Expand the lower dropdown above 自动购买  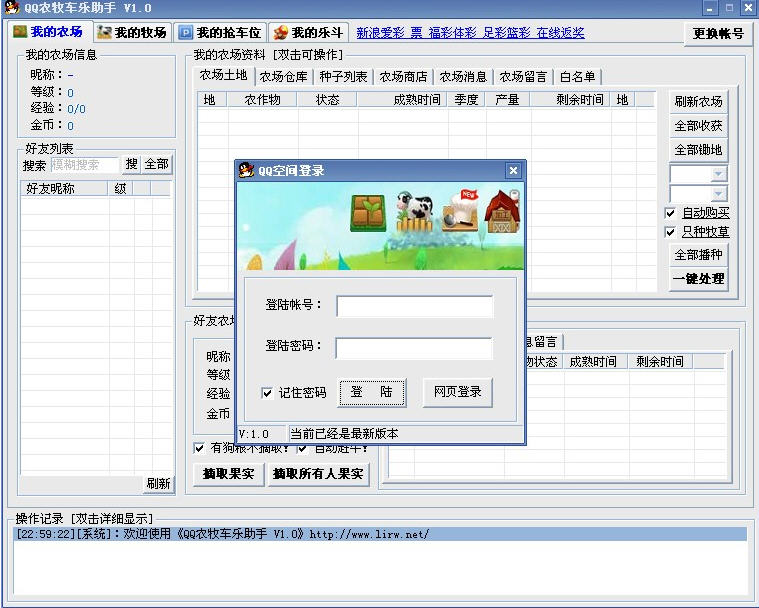pos(719,194)
